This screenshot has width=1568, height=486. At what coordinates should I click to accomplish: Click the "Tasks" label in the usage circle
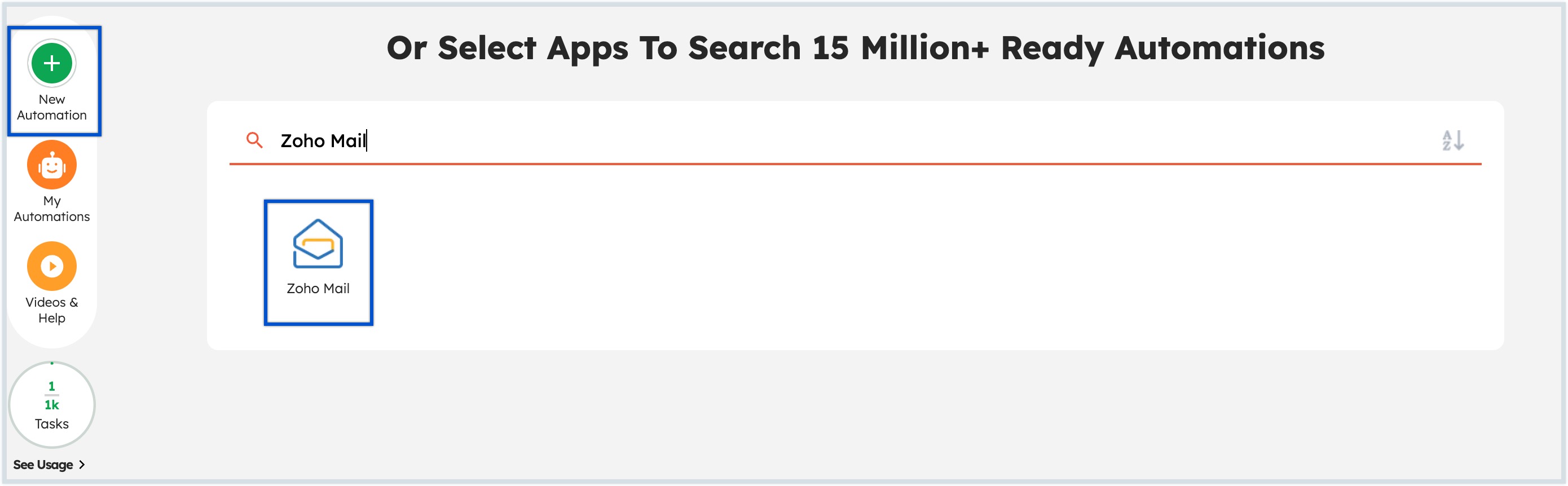pyautogui.click(x=52, y=424)
